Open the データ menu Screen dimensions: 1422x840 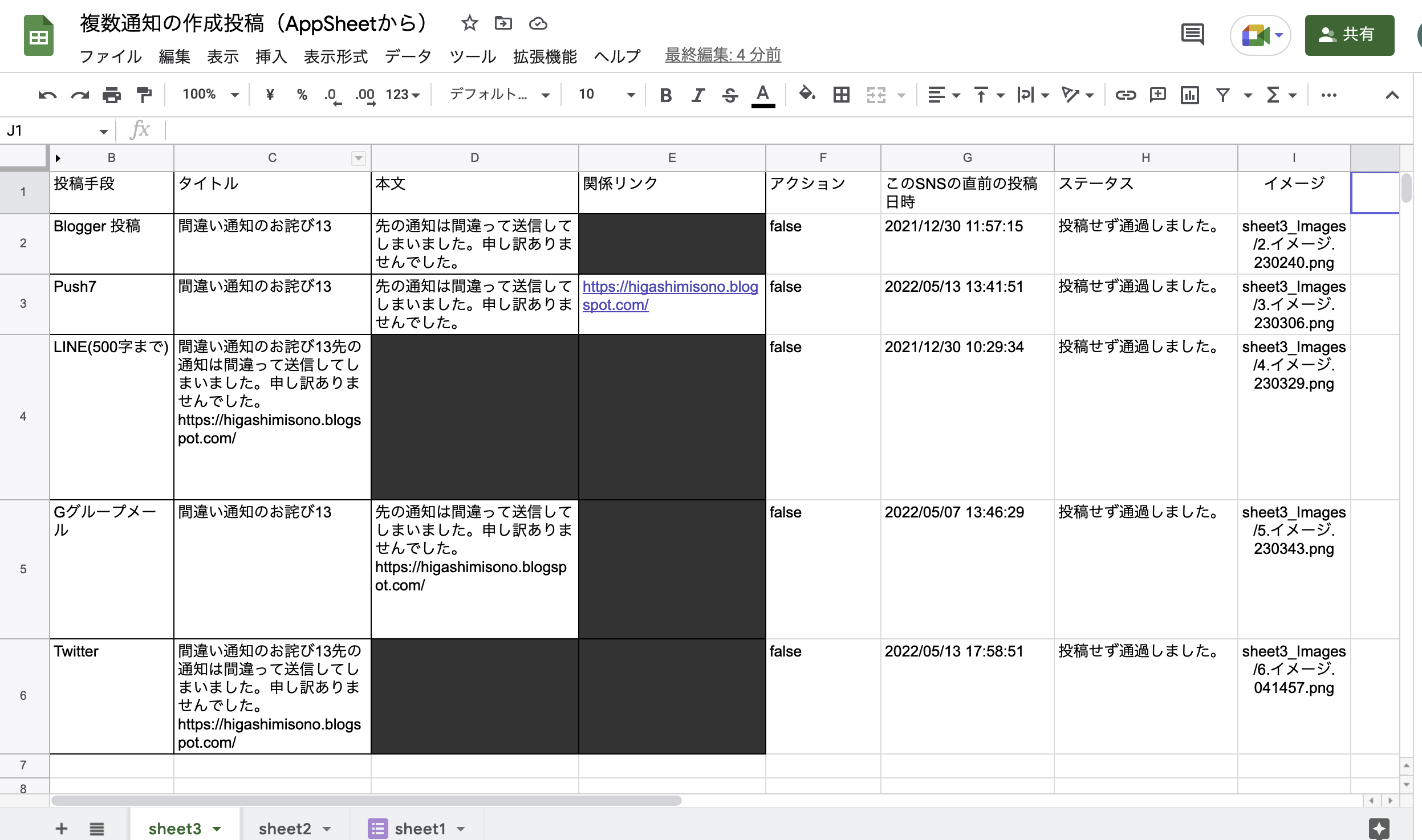pyautogui.click(x=408, y=56)
